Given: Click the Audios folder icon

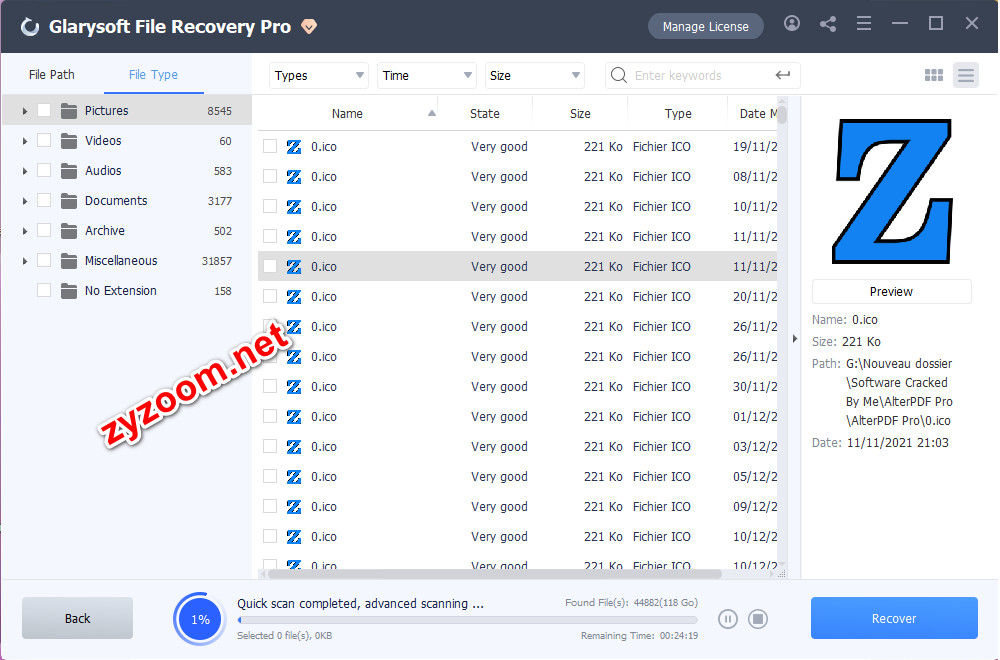Looking at the screenshot, I should pos(69,171).
